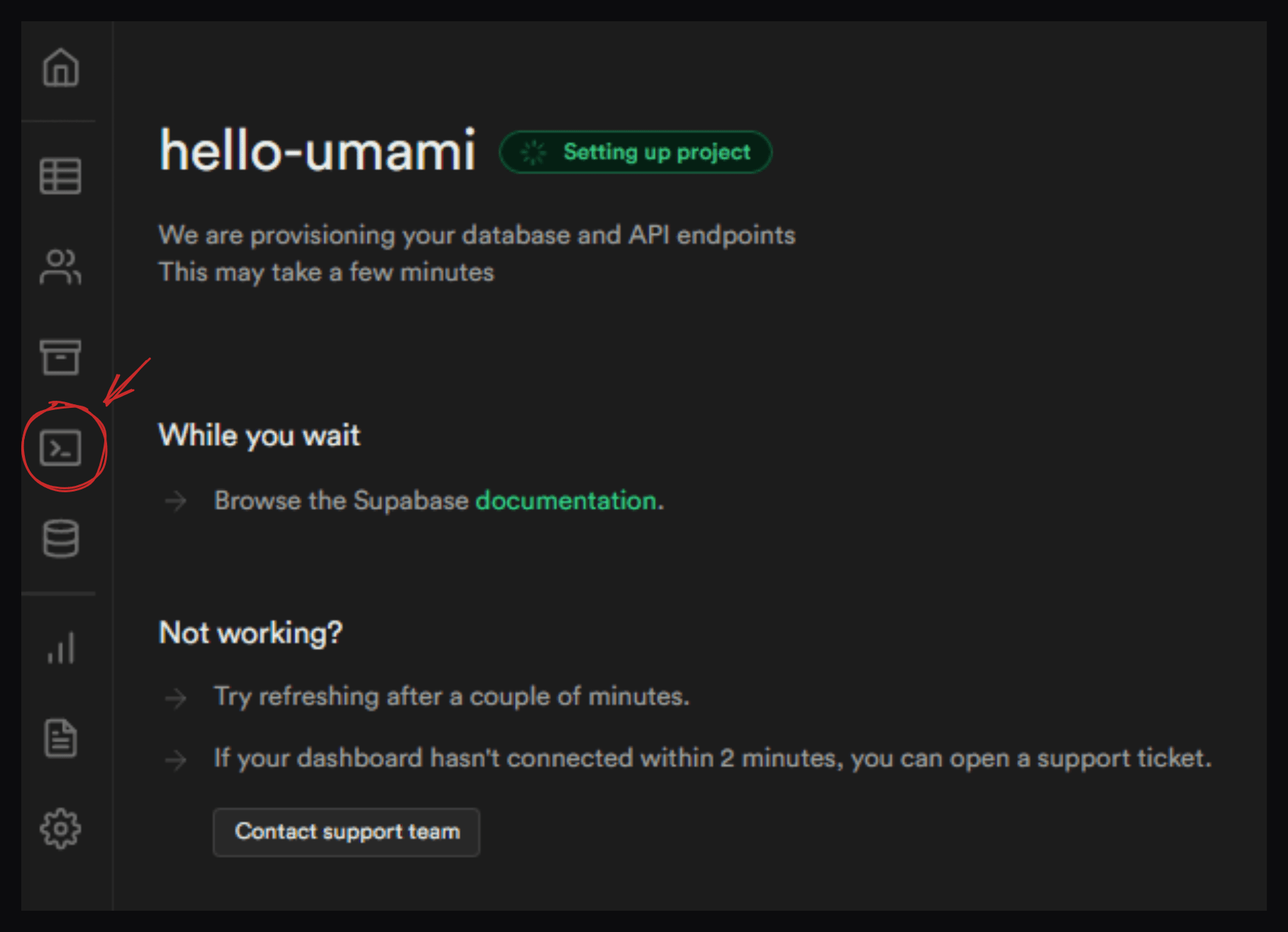Open project Settings gear icon

click(60, 828)
